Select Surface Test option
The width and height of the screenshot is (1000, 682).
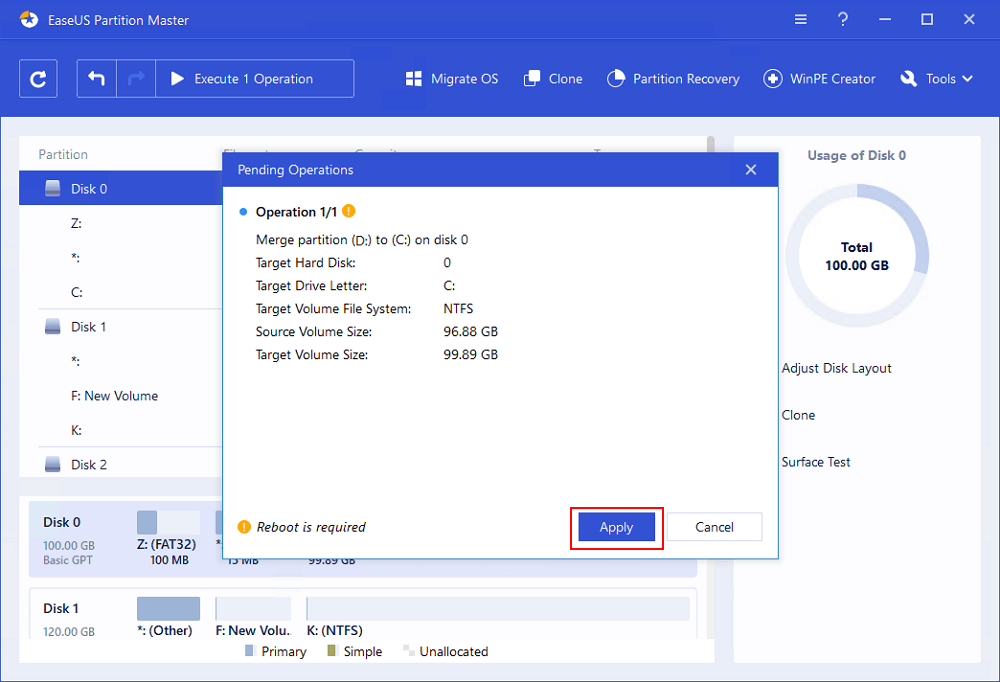(816, 462)
